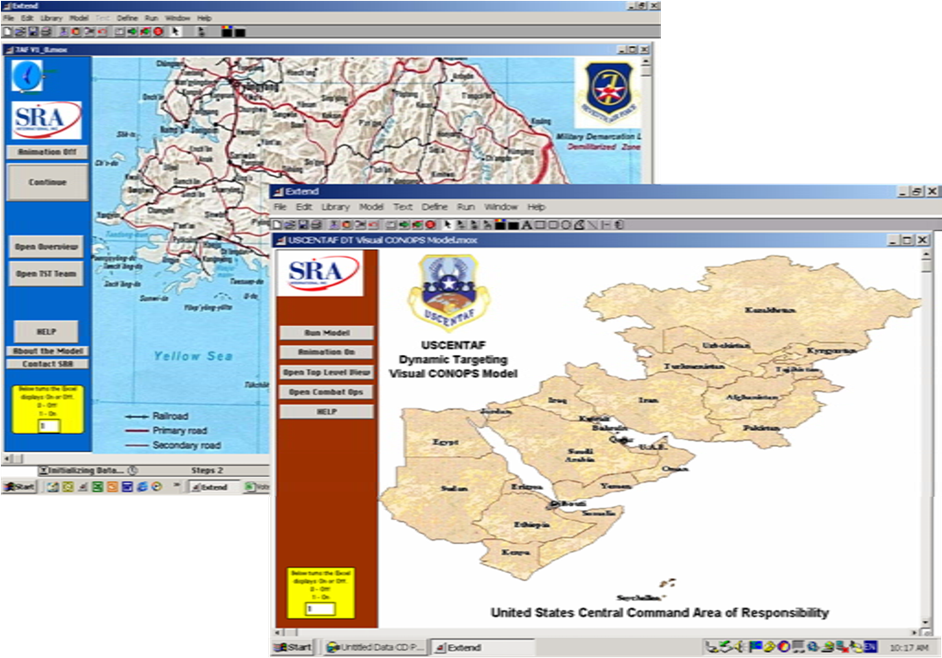Screen dimensions: 942x658
Task: Click Extend taskbar button in front taskbar
Action: [483, 647]
